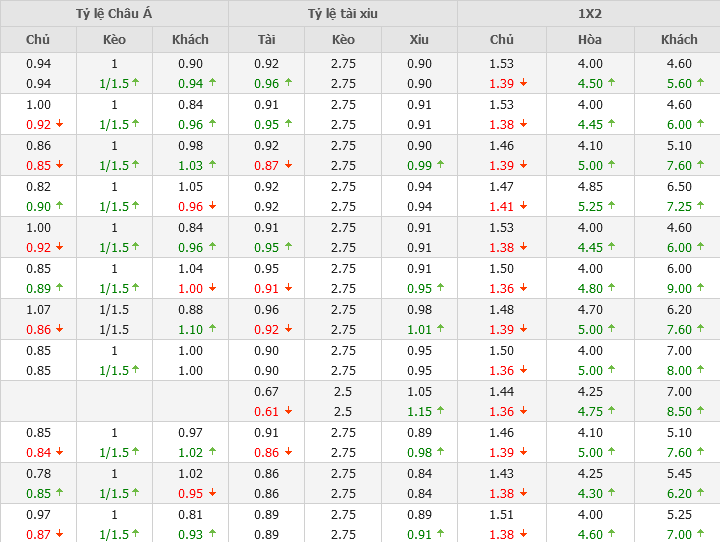
Task: Select the 1X2 header section
Action: click(x=589, y=14)
